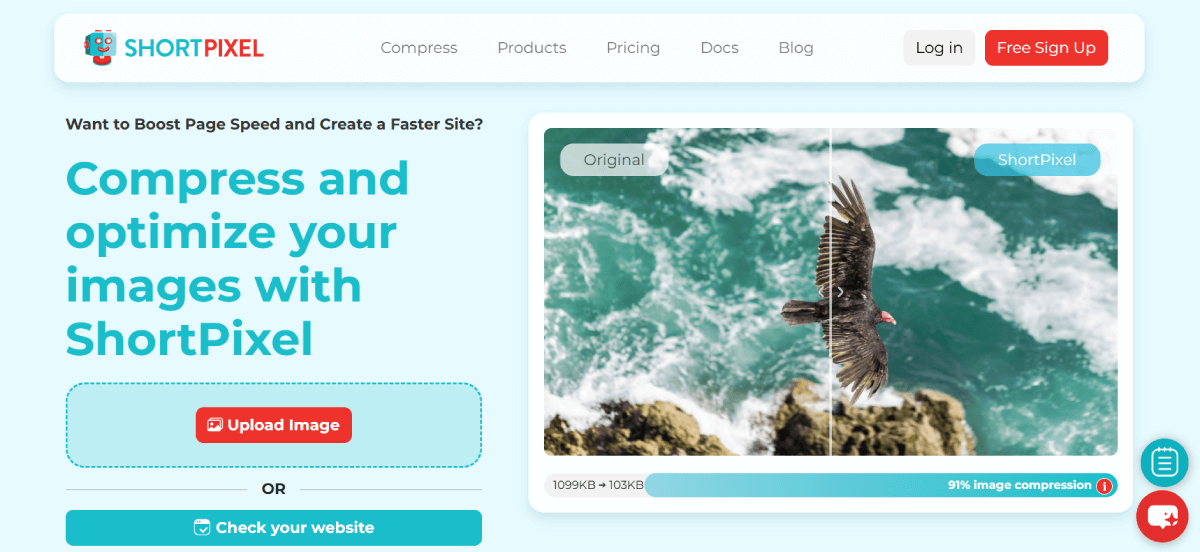Click the browser icon in Check your website
The height and width of the screenshot is (552, 1200).
click(202, 527)
